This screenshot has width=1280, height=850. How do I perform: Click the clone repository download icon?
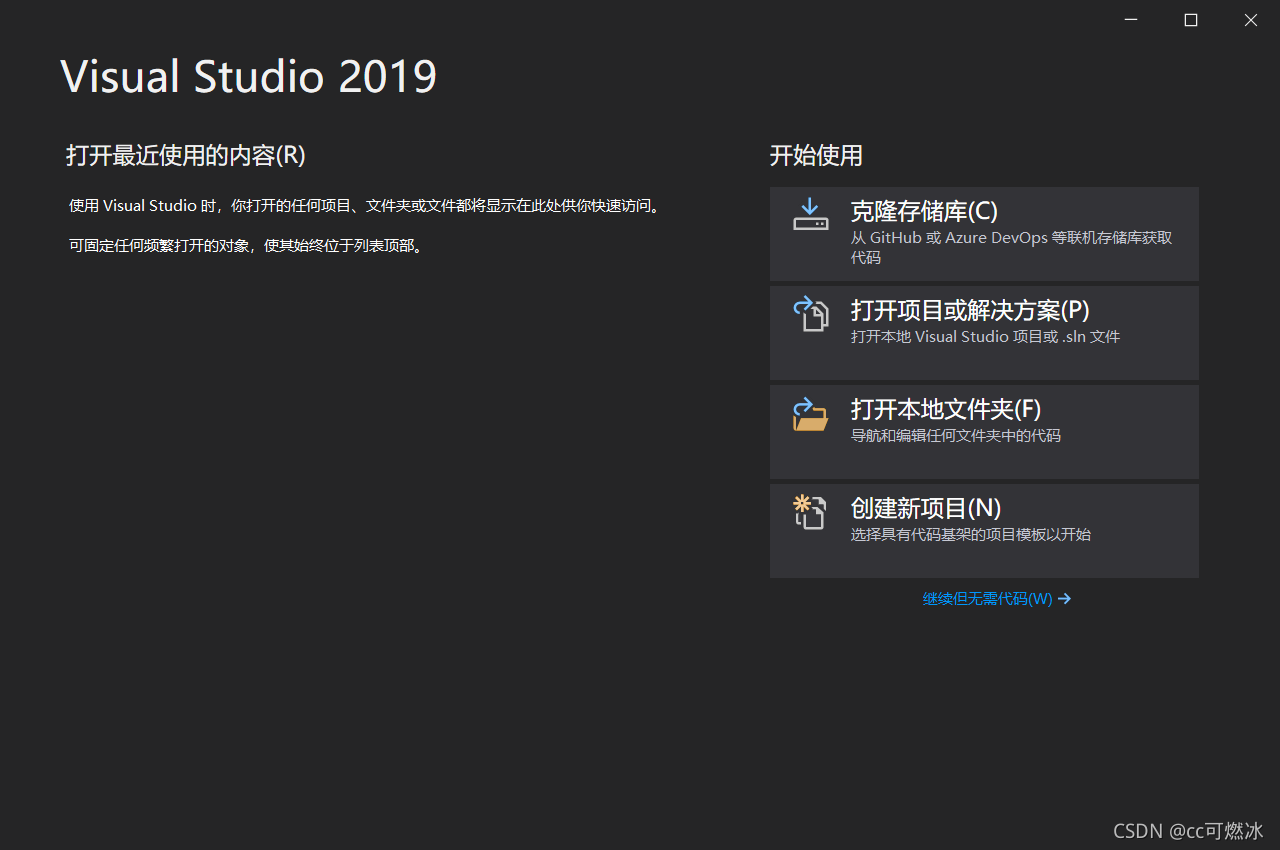tap(811, 214)
